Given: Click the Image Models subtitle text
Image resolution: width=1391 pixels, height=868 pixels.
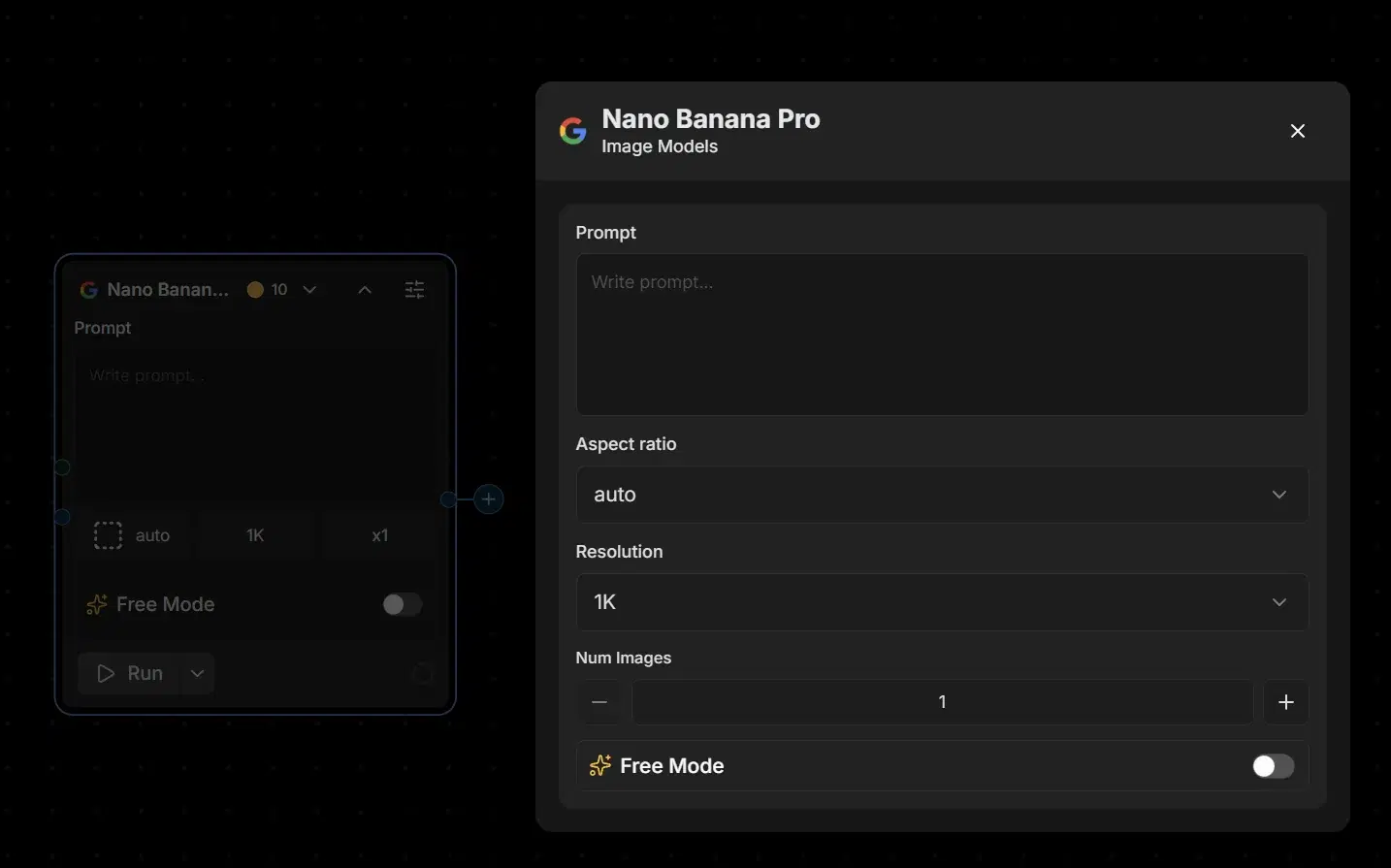Looking at the screenshot, I should tap(660, 146).
